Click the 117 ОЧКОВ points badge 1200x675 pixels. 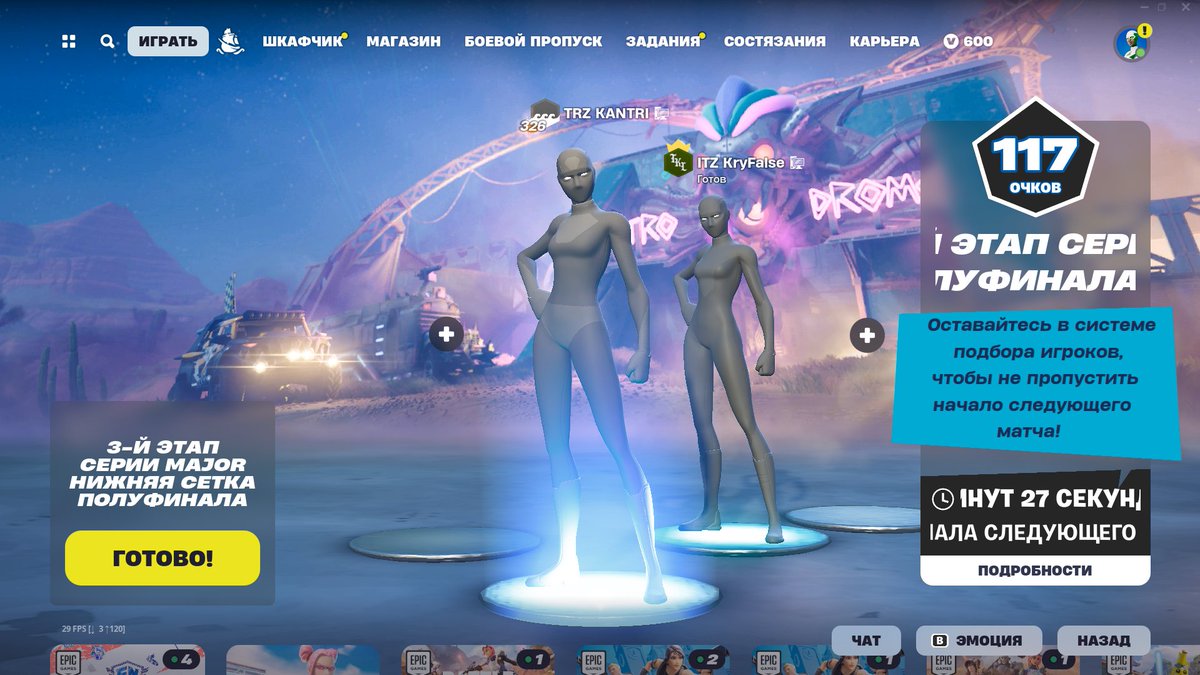[x=1035, y=158]
